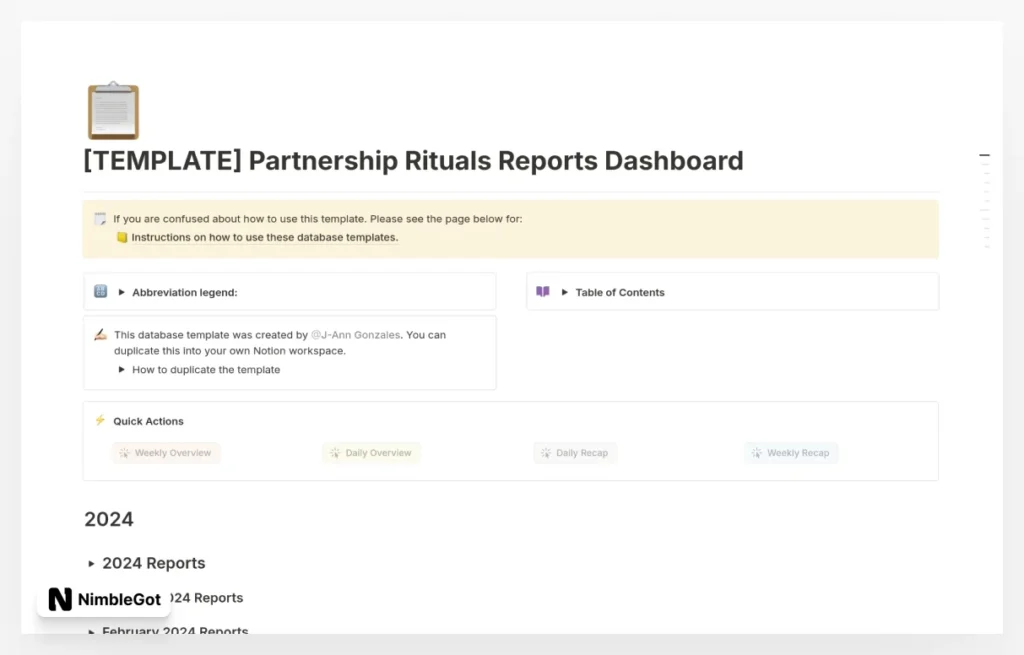1024x655 pixels.
Task: Click the lightning bolt Quick Actions icon
Action: tap(99, 420)
